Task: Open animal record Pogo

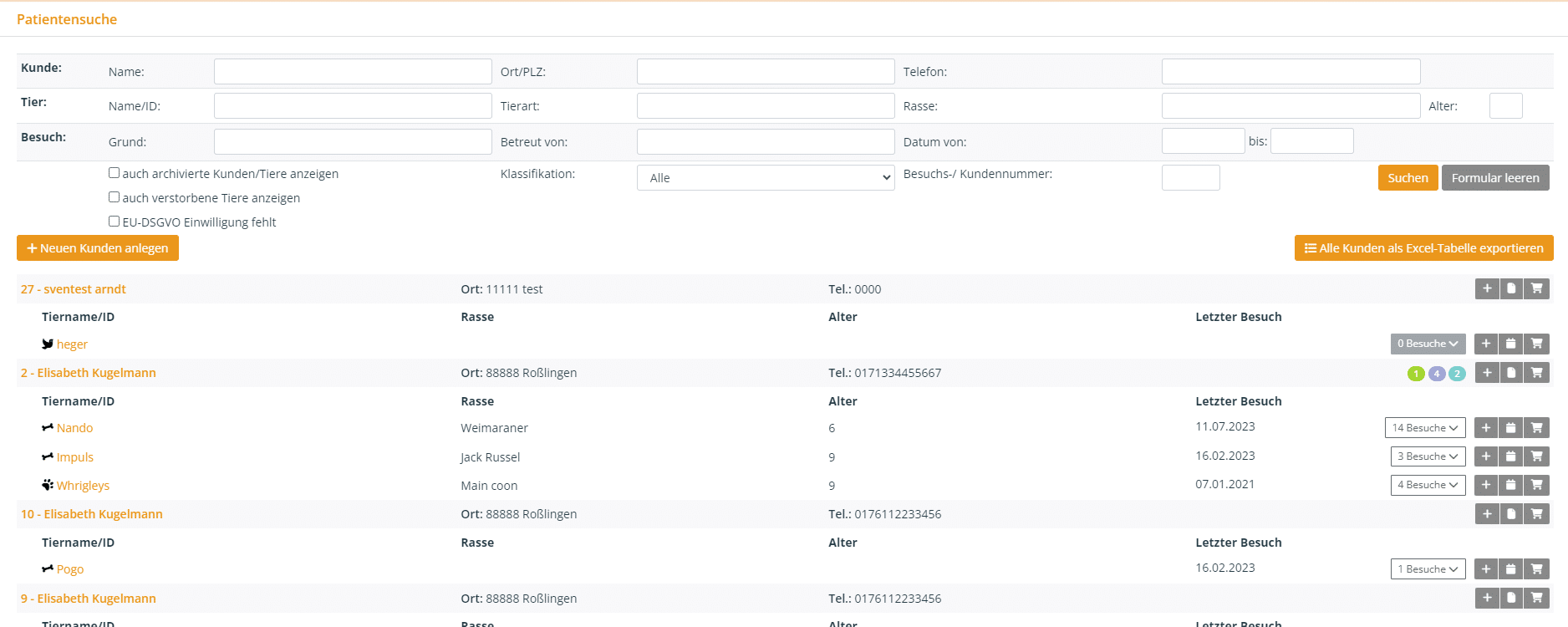Action: (x=70, y=569)
